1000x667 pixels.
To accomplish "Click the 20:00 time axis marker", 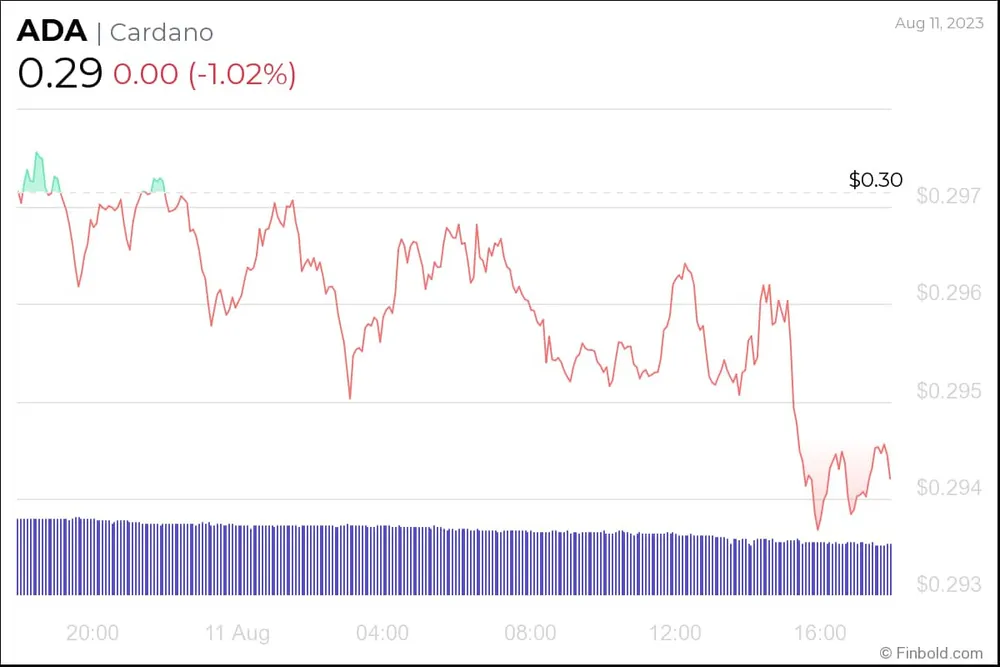I will tap(92, 633).
